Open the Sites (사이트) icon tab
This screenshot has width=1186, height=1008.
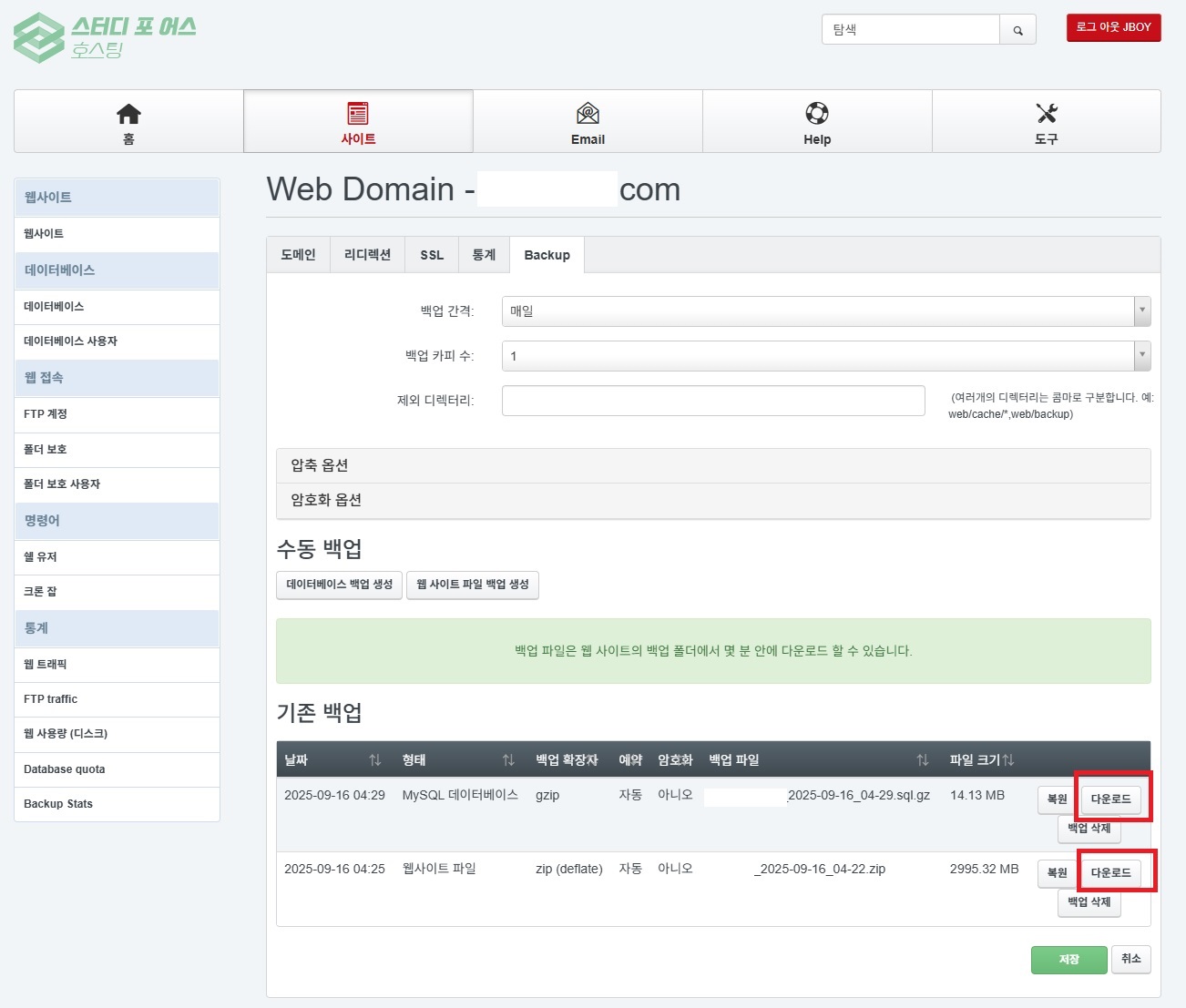tap(358, 114)
